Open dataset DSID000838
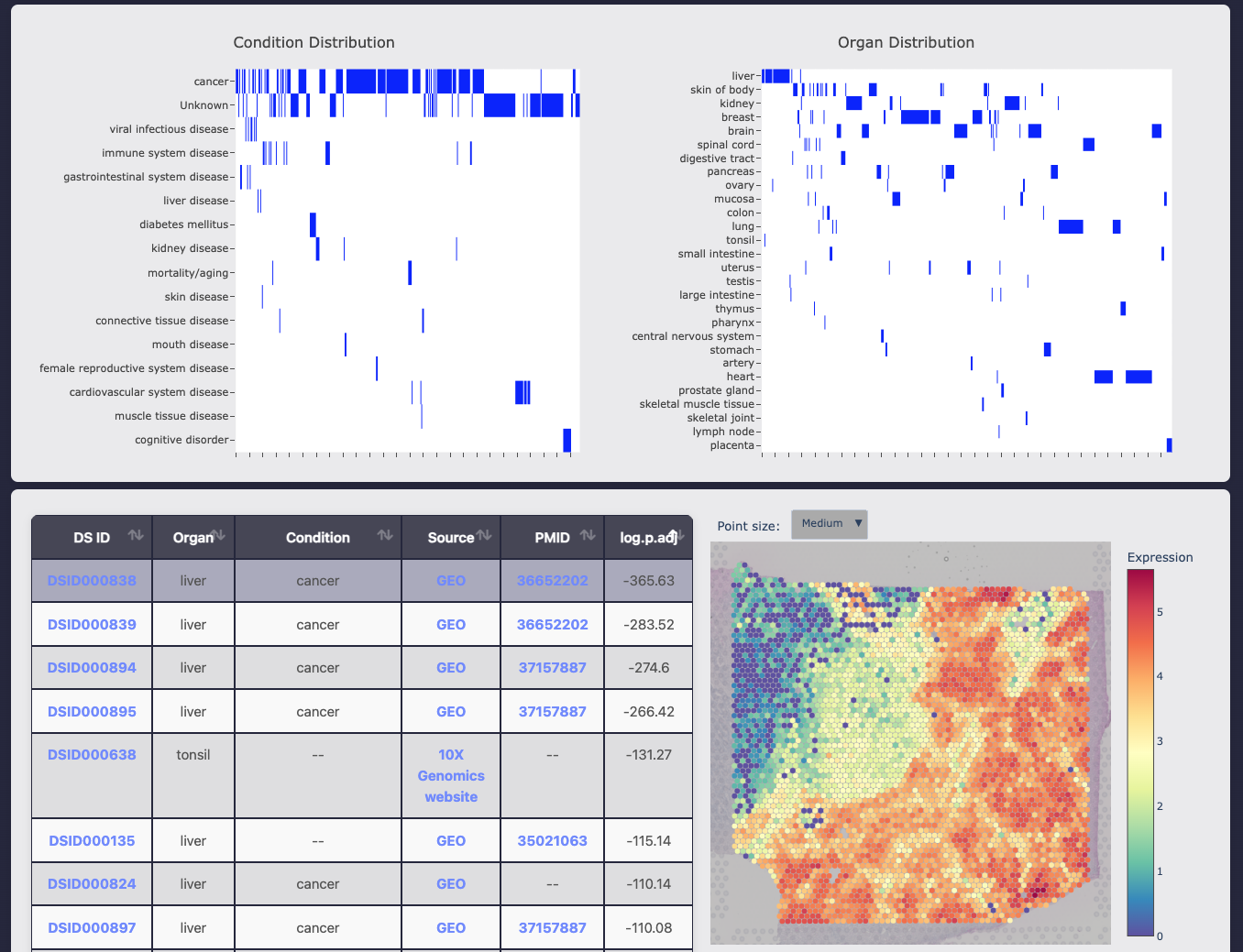This screenshot has width=1243, height=952. (x=91, y=580)
